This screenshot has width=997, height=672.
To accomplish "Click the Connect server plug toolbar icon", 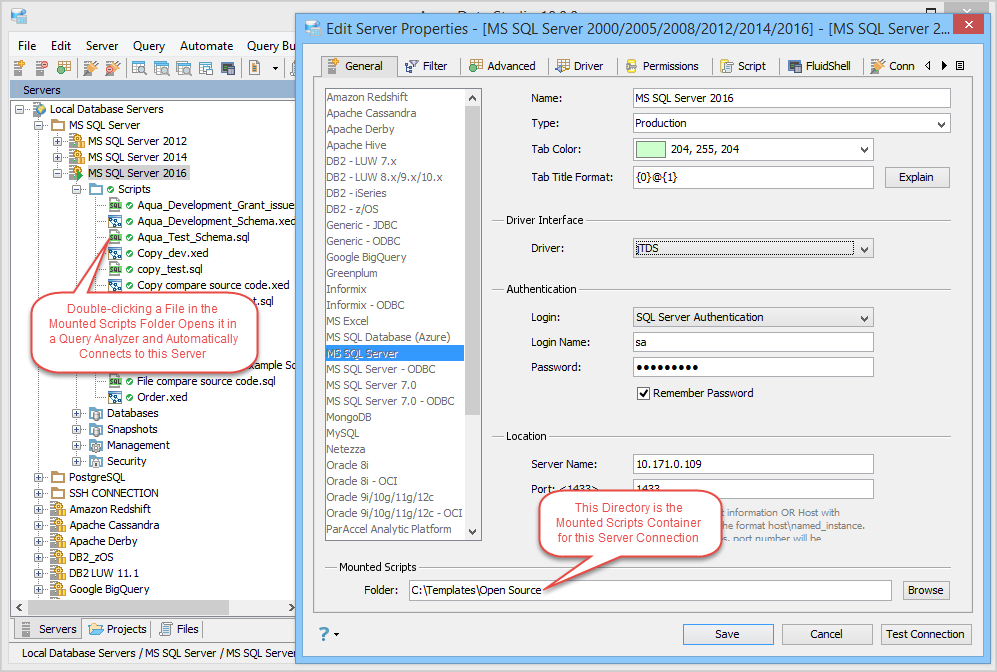I will click(91, 67).
